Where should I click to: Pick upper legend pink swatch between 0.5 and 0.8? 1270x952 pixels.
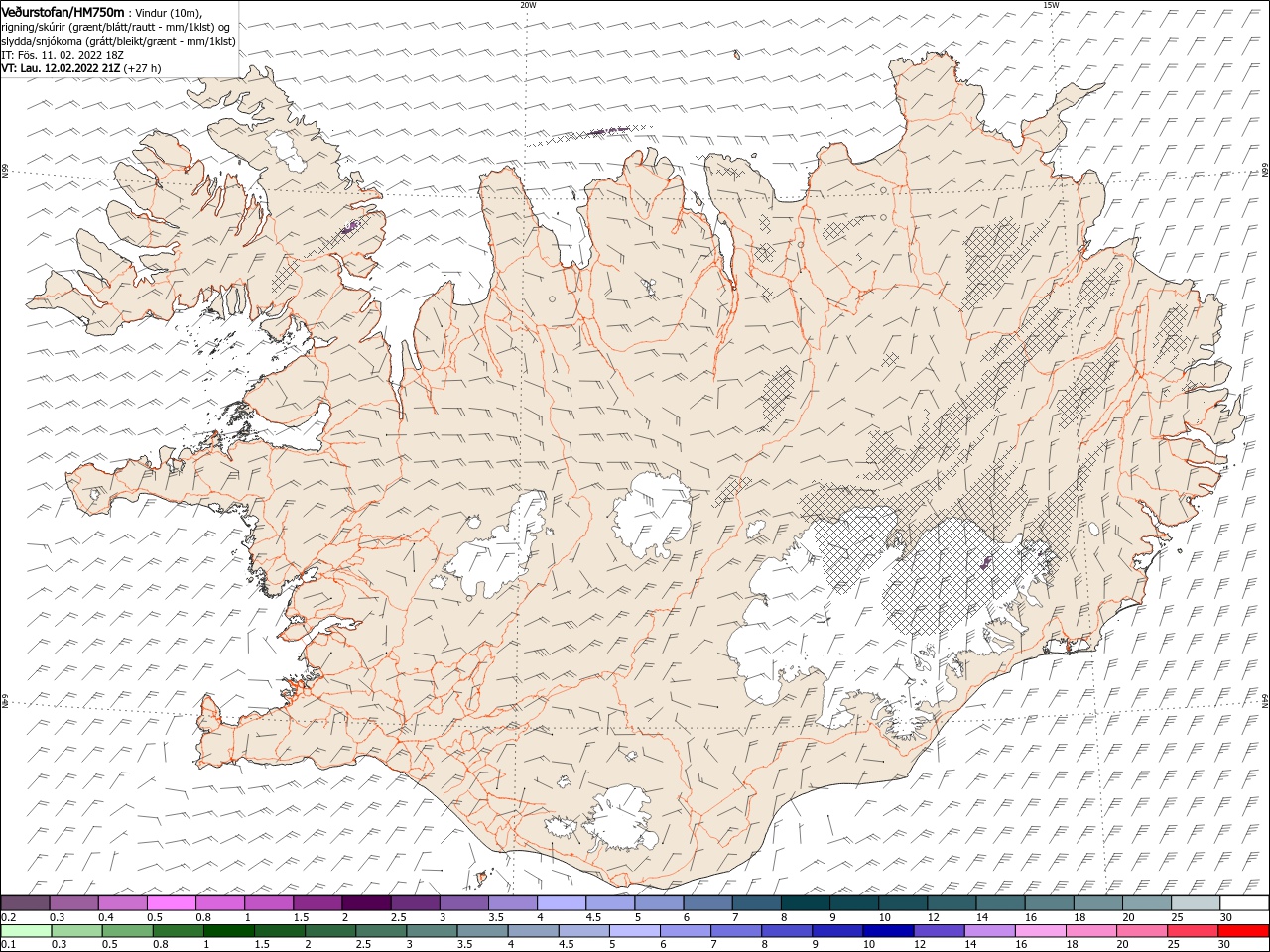click(x=171, y=903)
